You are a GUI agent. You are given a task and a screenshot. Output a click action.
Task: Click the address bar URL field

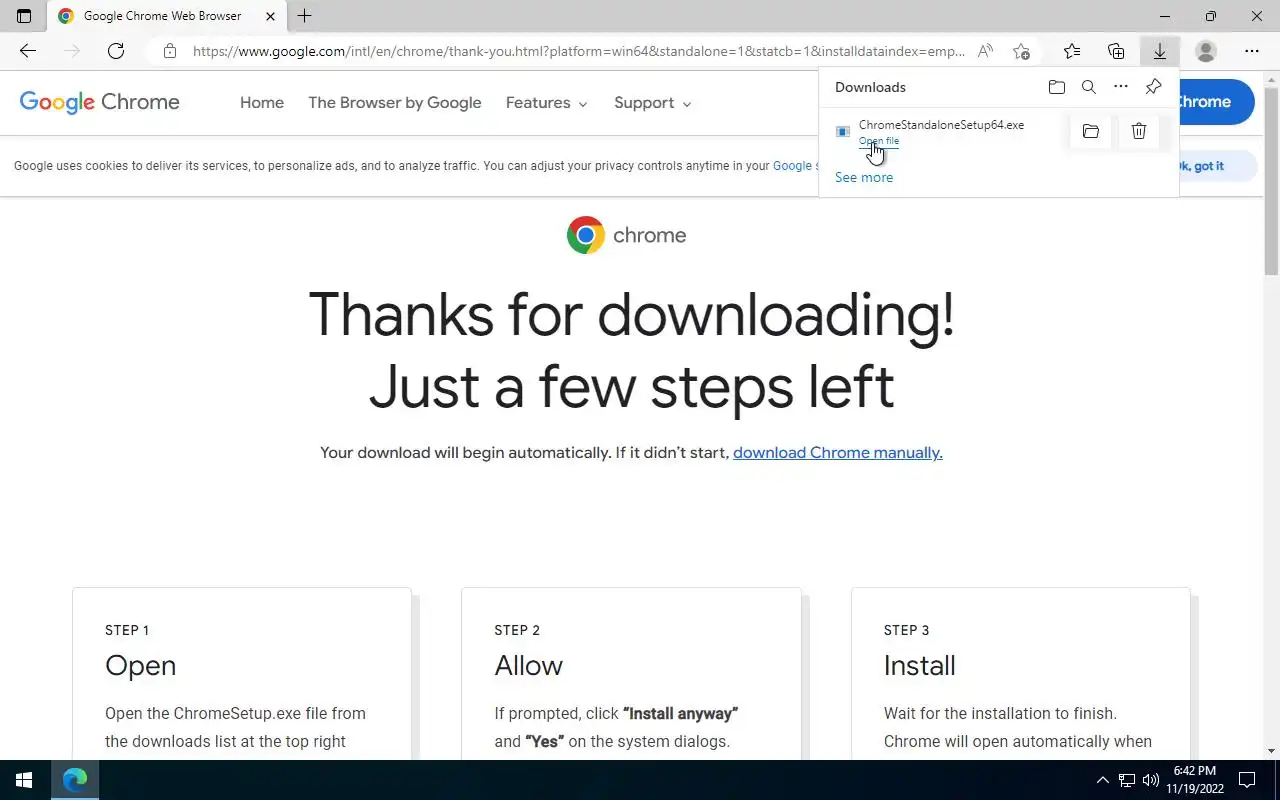[x=579, y=51]
